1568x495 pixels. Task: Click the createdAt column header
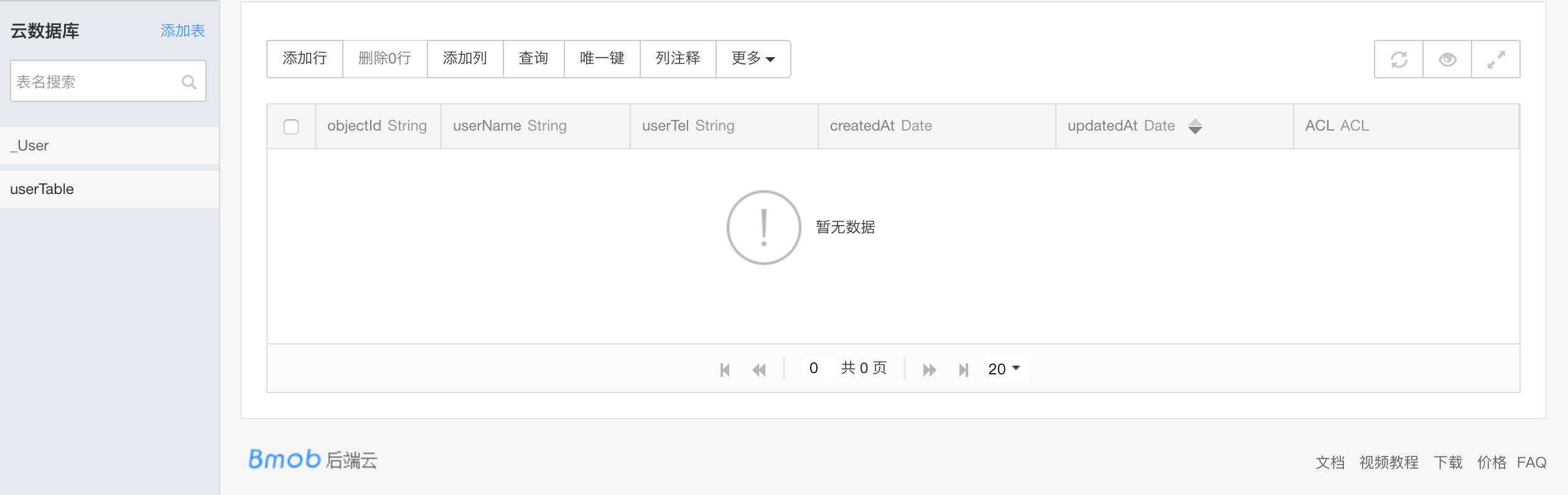pyautogui.click(x=937, y=126)
